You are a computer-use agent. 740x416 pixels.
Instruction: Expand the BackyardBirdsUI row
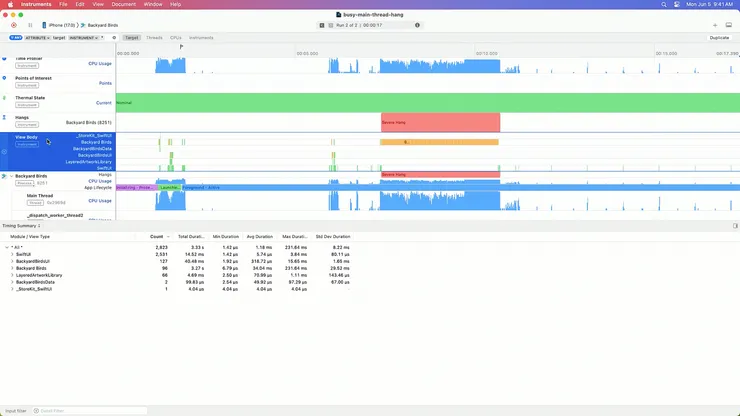tap(12, 261)
